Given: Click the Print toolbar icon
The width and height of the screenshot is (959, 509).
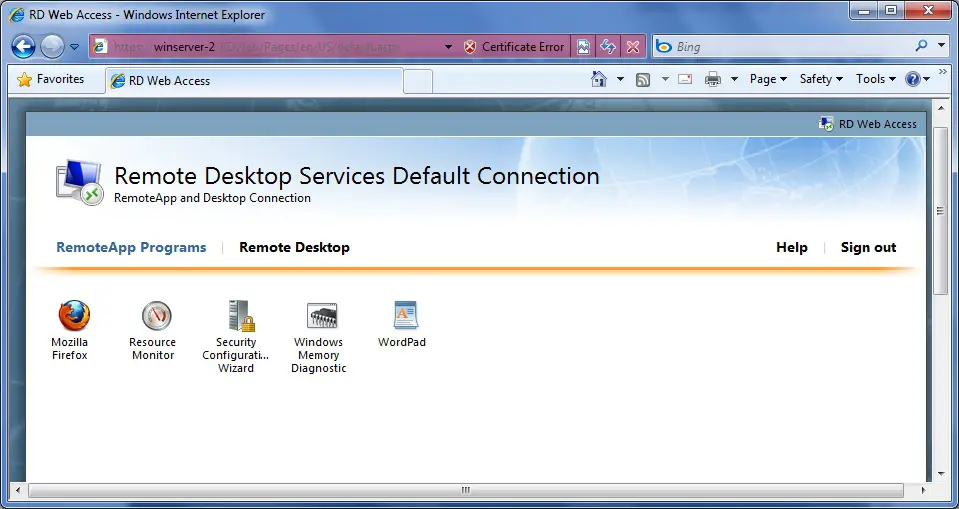Looking at the screenshot, I should coord(713,79).
